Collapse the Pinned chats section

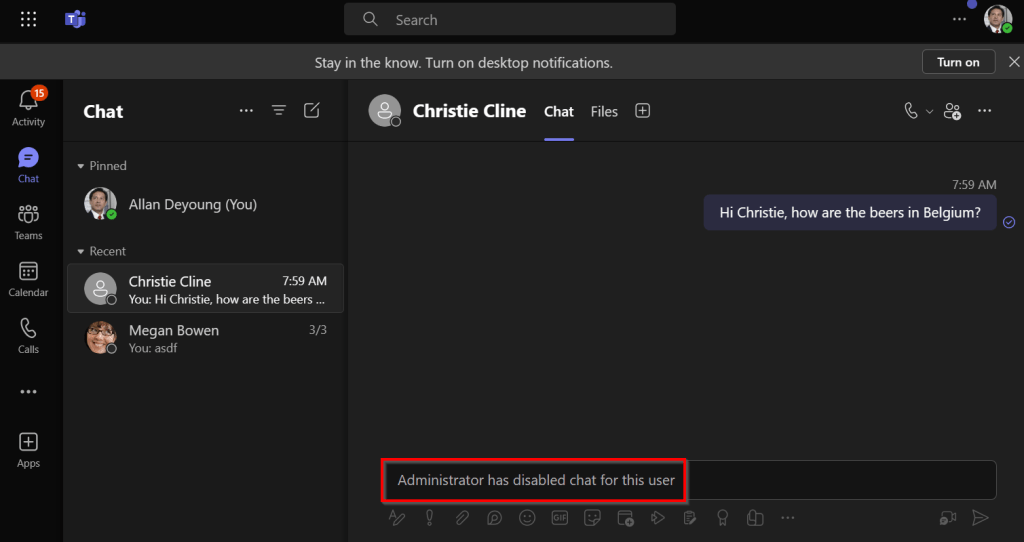[81, 166]
